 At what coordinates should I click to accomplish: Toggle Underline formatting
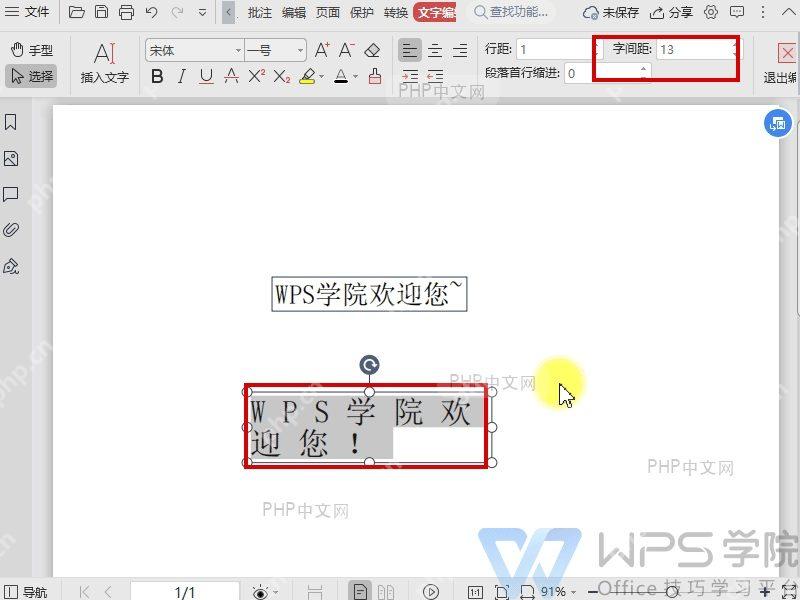coord(206,77)
